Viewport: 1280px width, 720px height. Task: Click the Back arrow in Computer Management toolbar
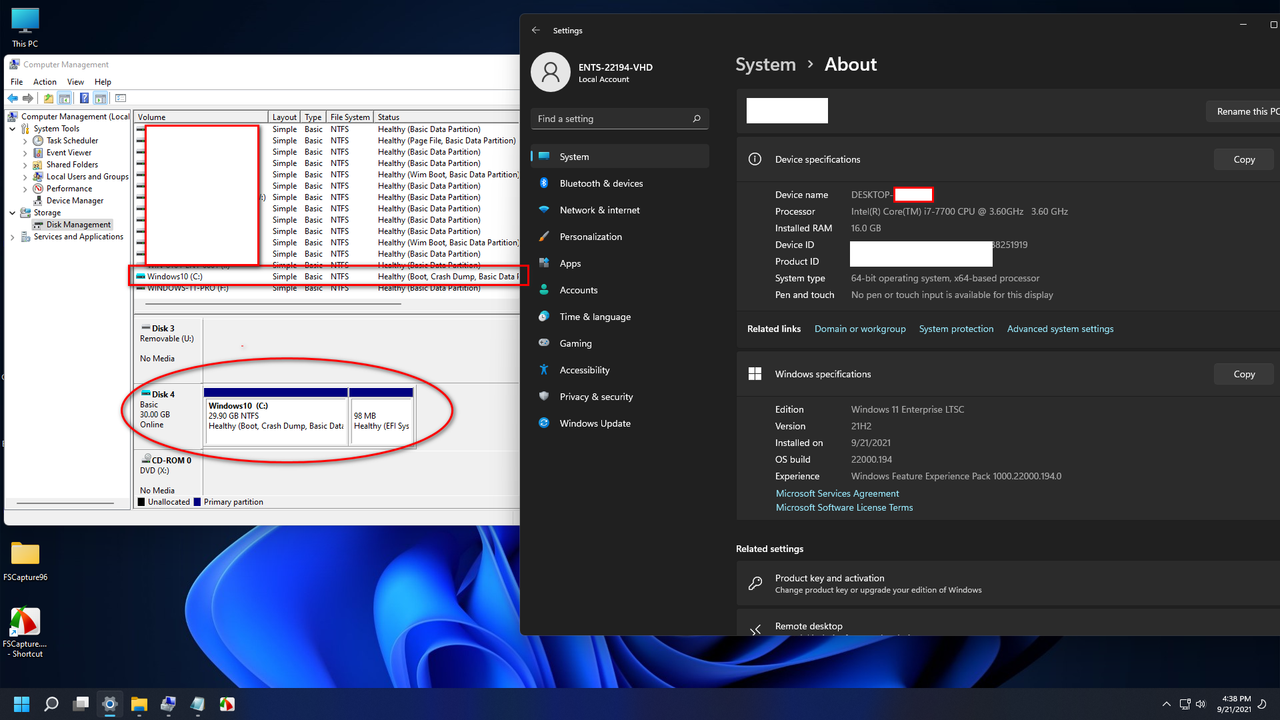tap(13, 98)
